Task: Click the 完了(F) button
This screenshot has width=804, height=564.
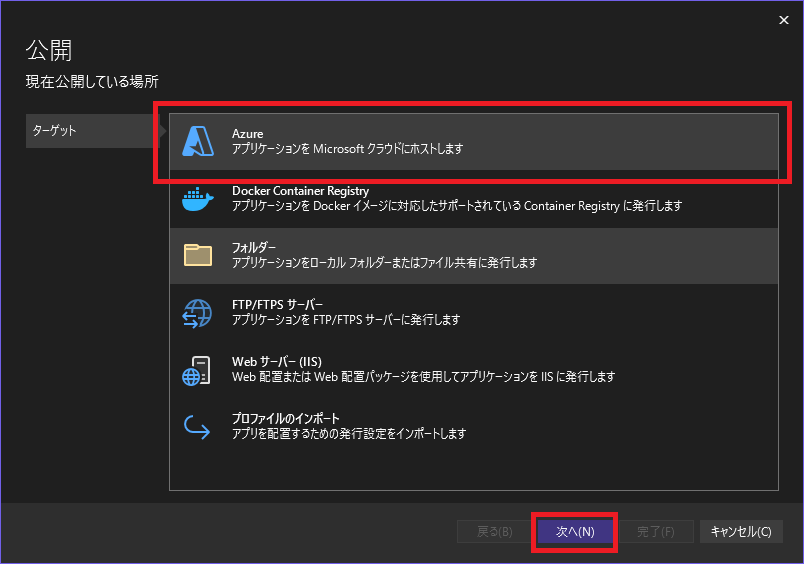Action: (656, 532)
